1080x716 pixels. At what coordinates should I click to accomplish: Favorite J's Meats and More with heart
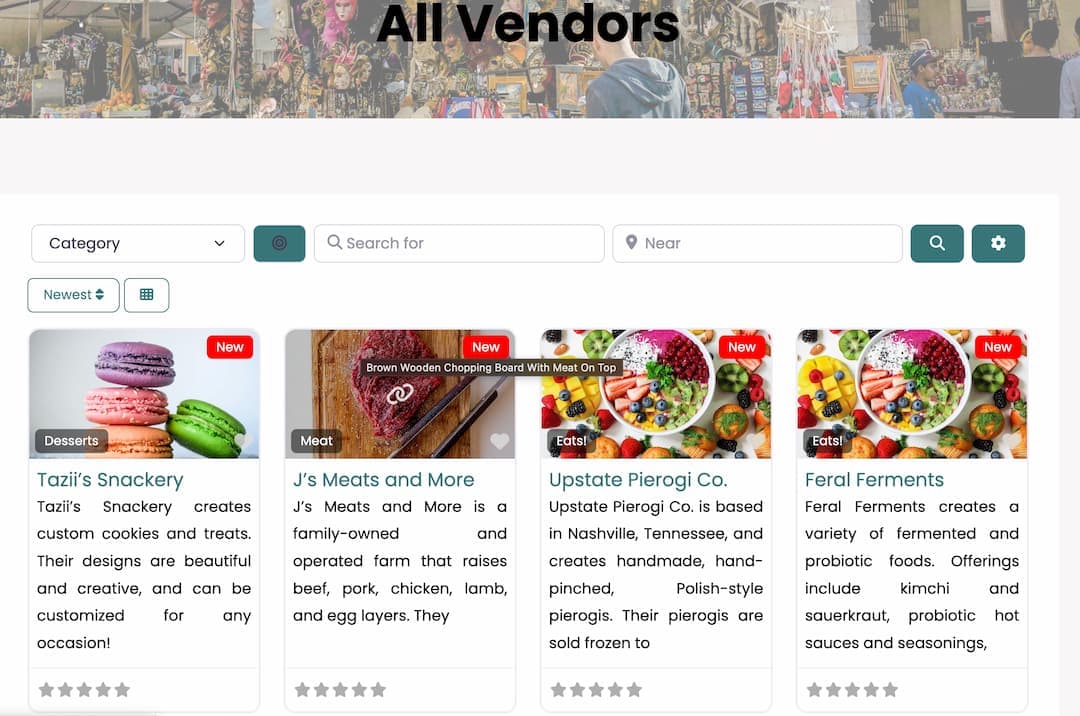pyautogui.click(x=499, y=441)
